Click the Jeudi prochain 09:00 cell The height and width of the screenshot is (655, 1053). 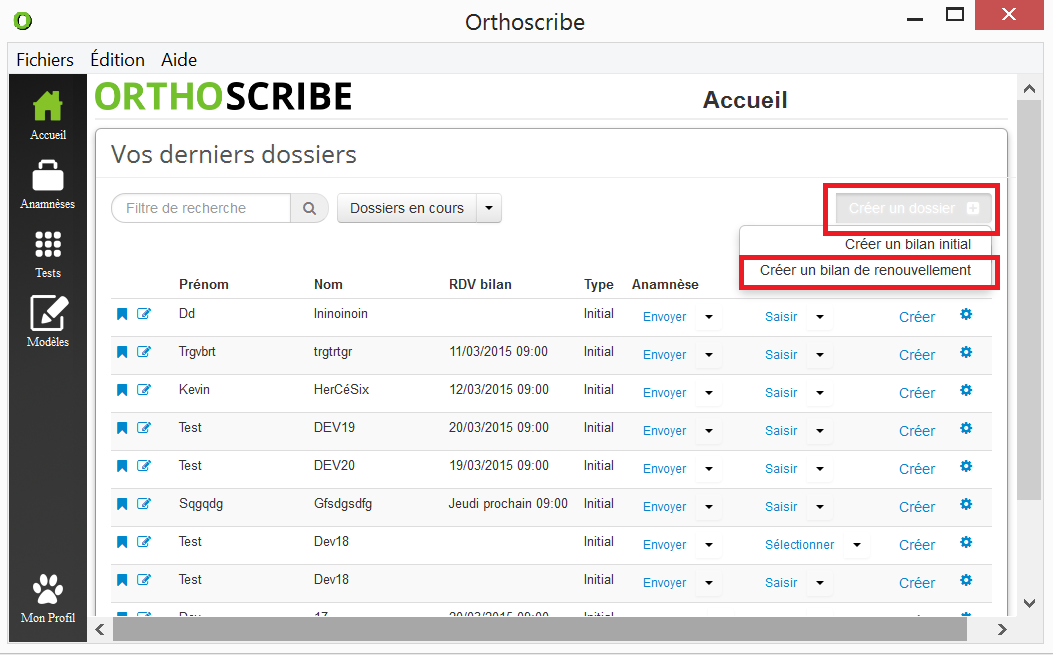click(x=508, y=504)
